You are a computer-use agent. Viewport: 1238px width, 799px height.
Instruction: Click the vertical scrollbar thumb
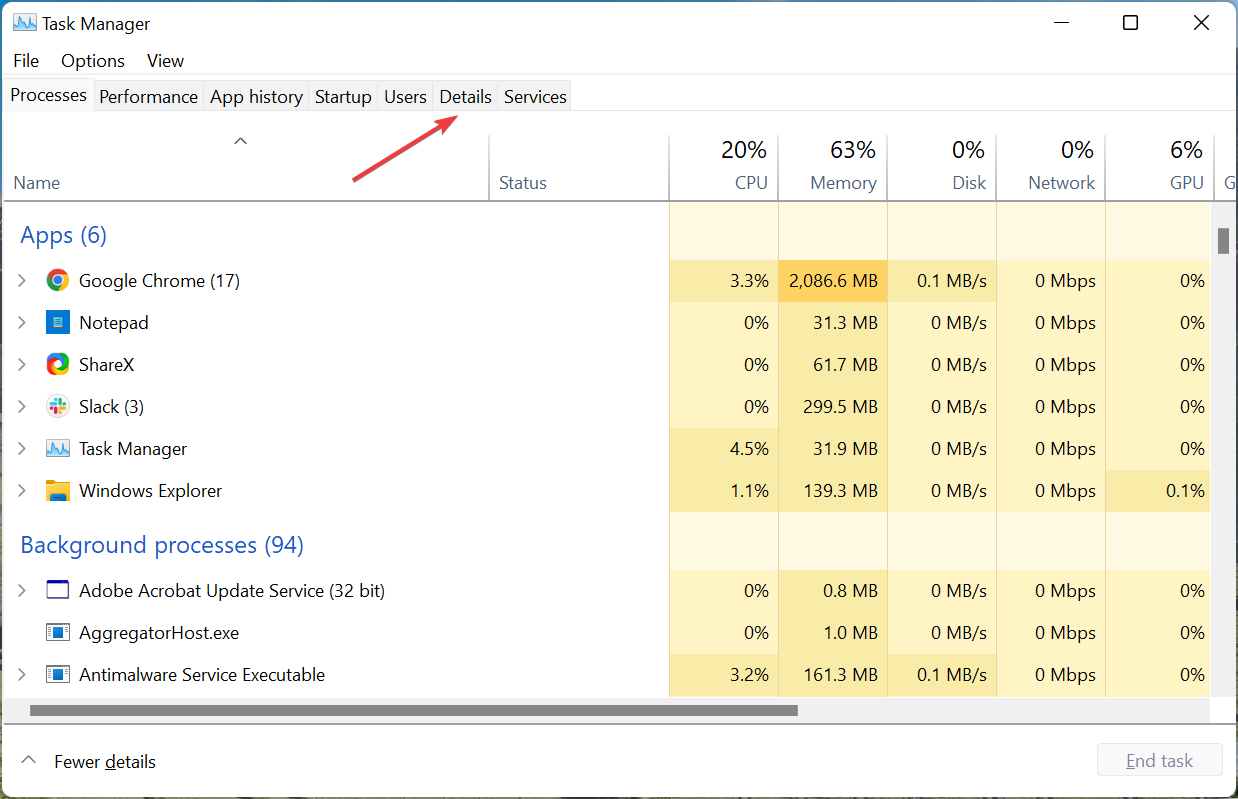click(1222, 241)
